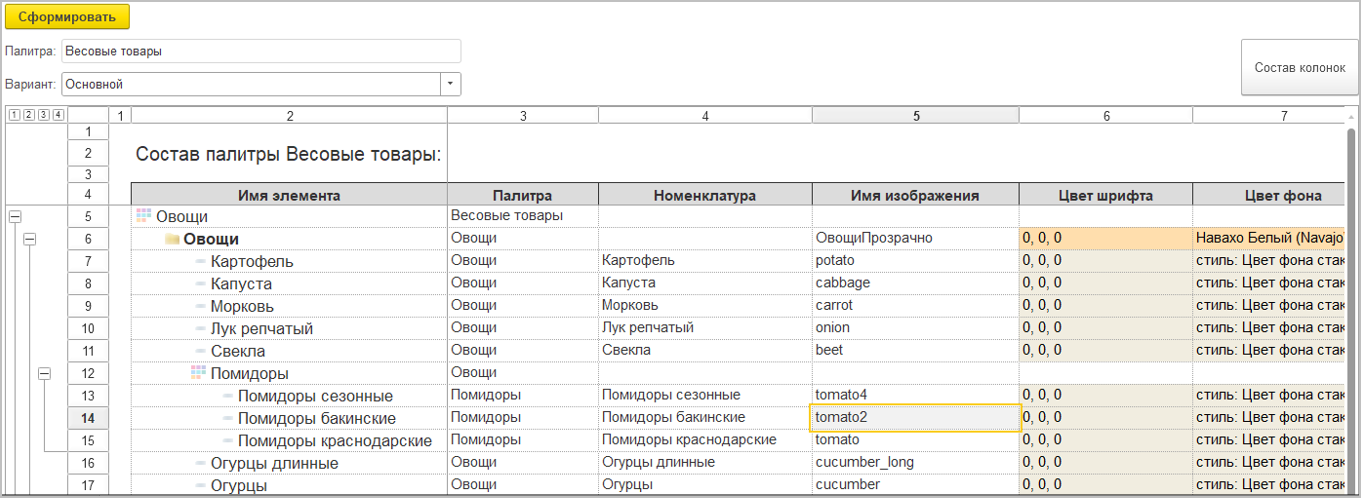
Task: Show grouping level 2 rows
Action: pos(29,115)
